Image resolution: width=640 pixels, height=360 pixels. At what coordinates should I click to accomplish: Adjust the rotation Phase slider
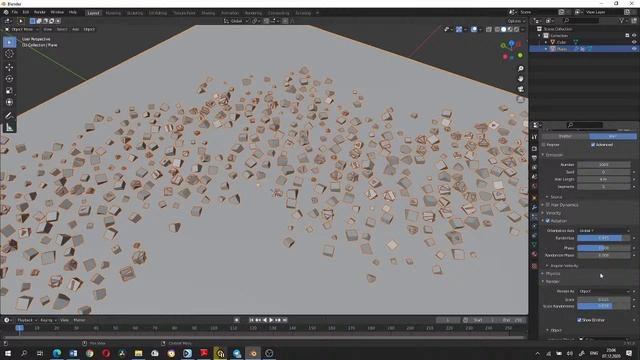603,248
